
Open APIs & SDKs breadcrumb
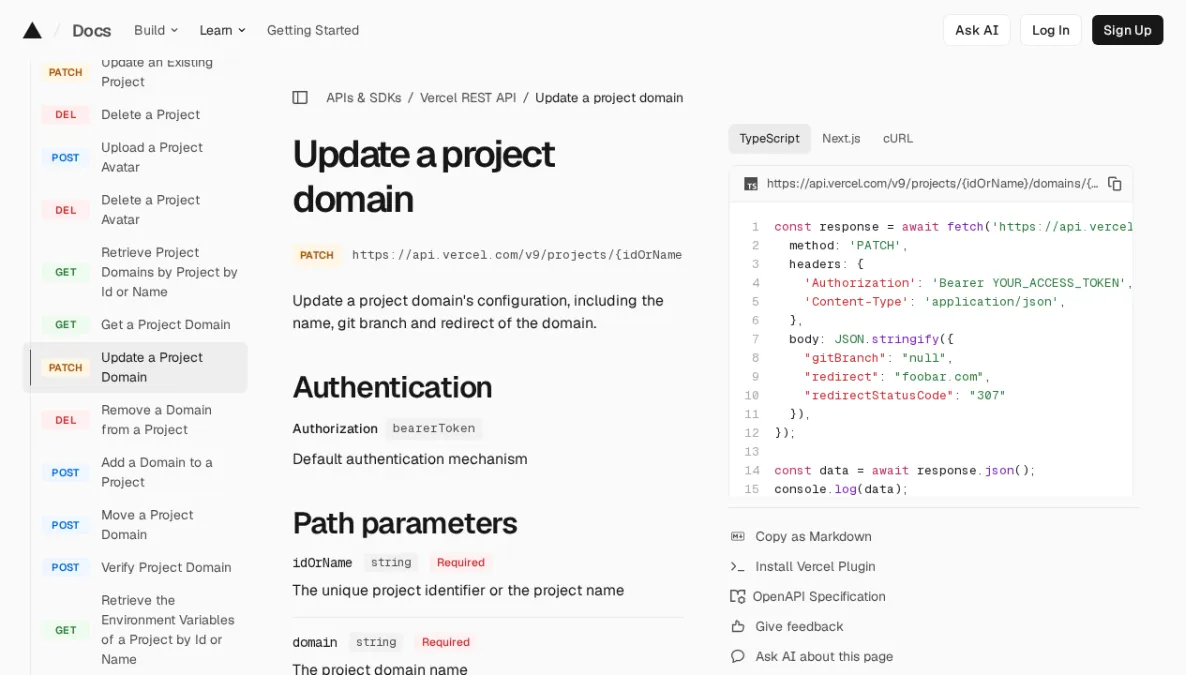[x=364, y=98]
